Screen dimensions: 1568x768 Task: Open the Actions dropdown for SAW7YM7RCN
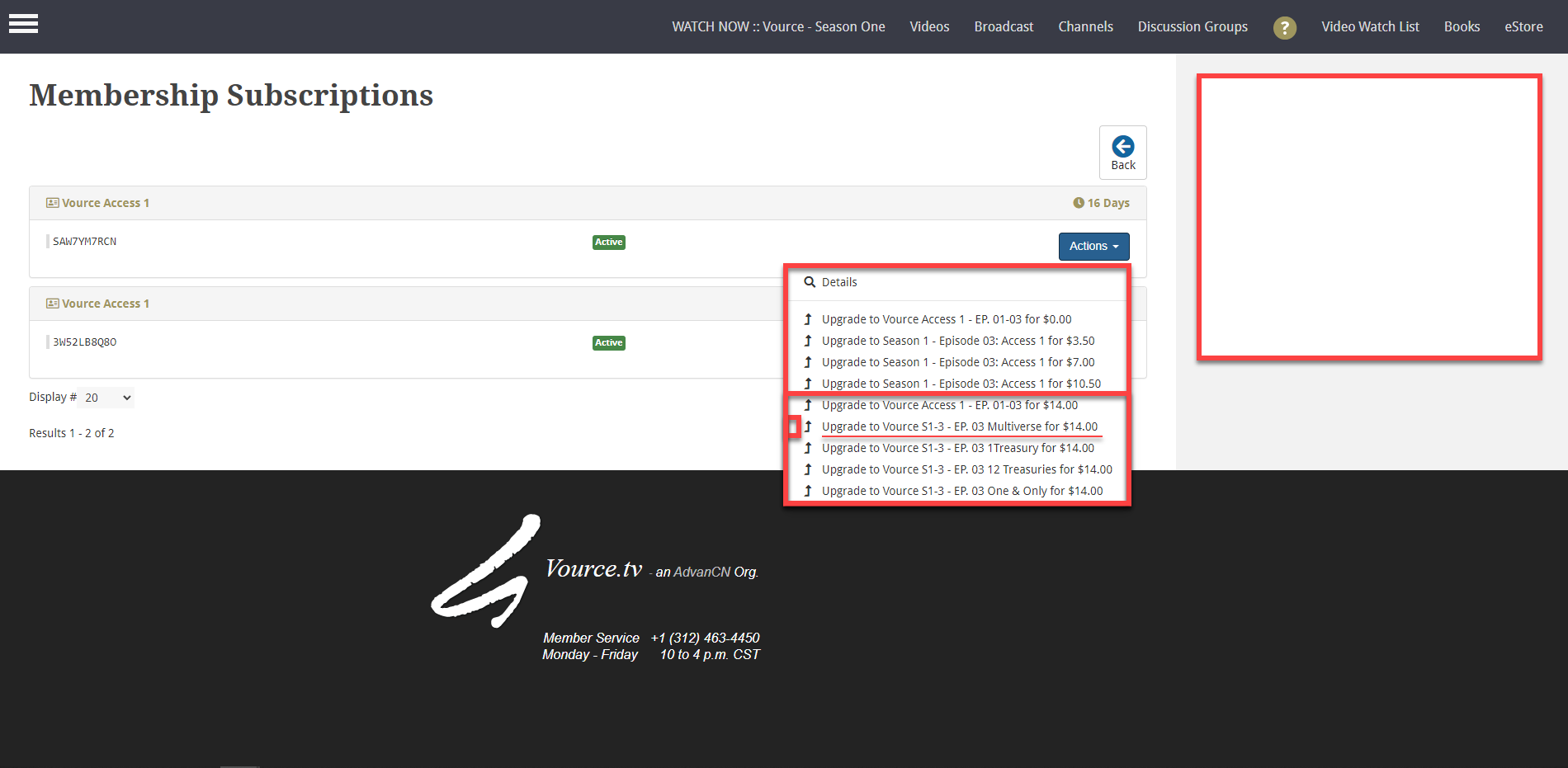click(1093, 247)
